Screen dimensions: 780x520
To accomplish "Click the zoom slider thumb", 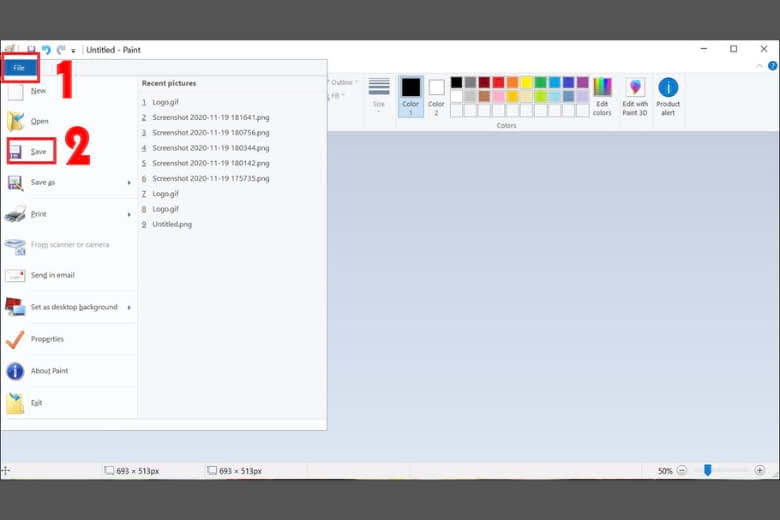I will [707, 470].
